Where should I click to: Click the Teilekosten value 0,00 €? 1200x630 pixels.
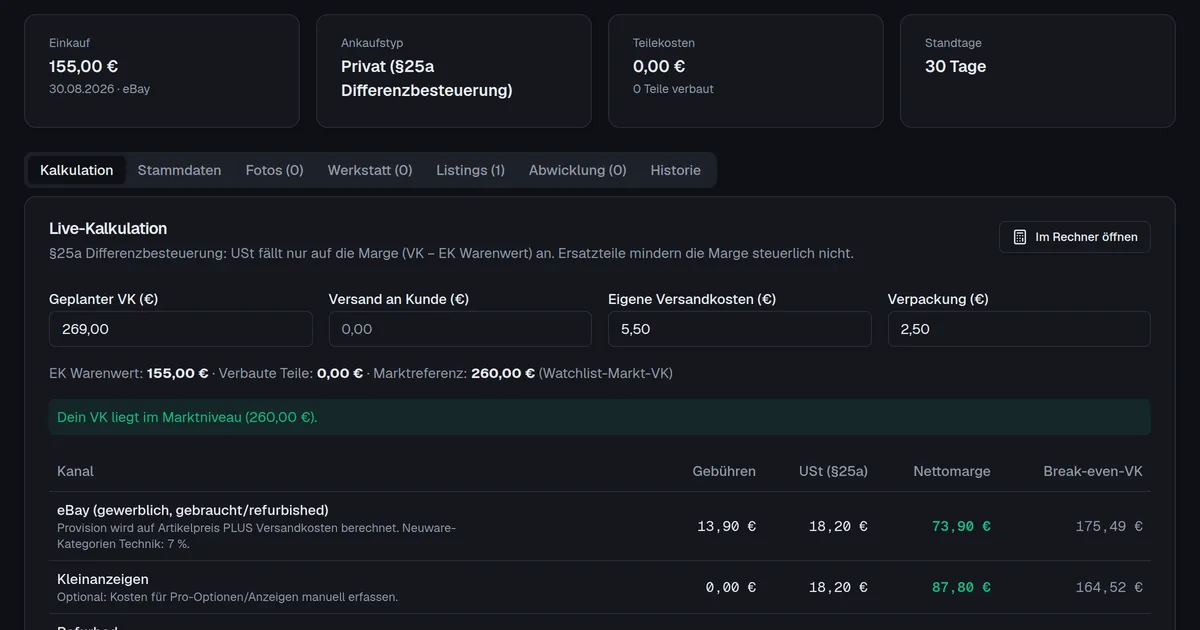(x=659, y=67)
